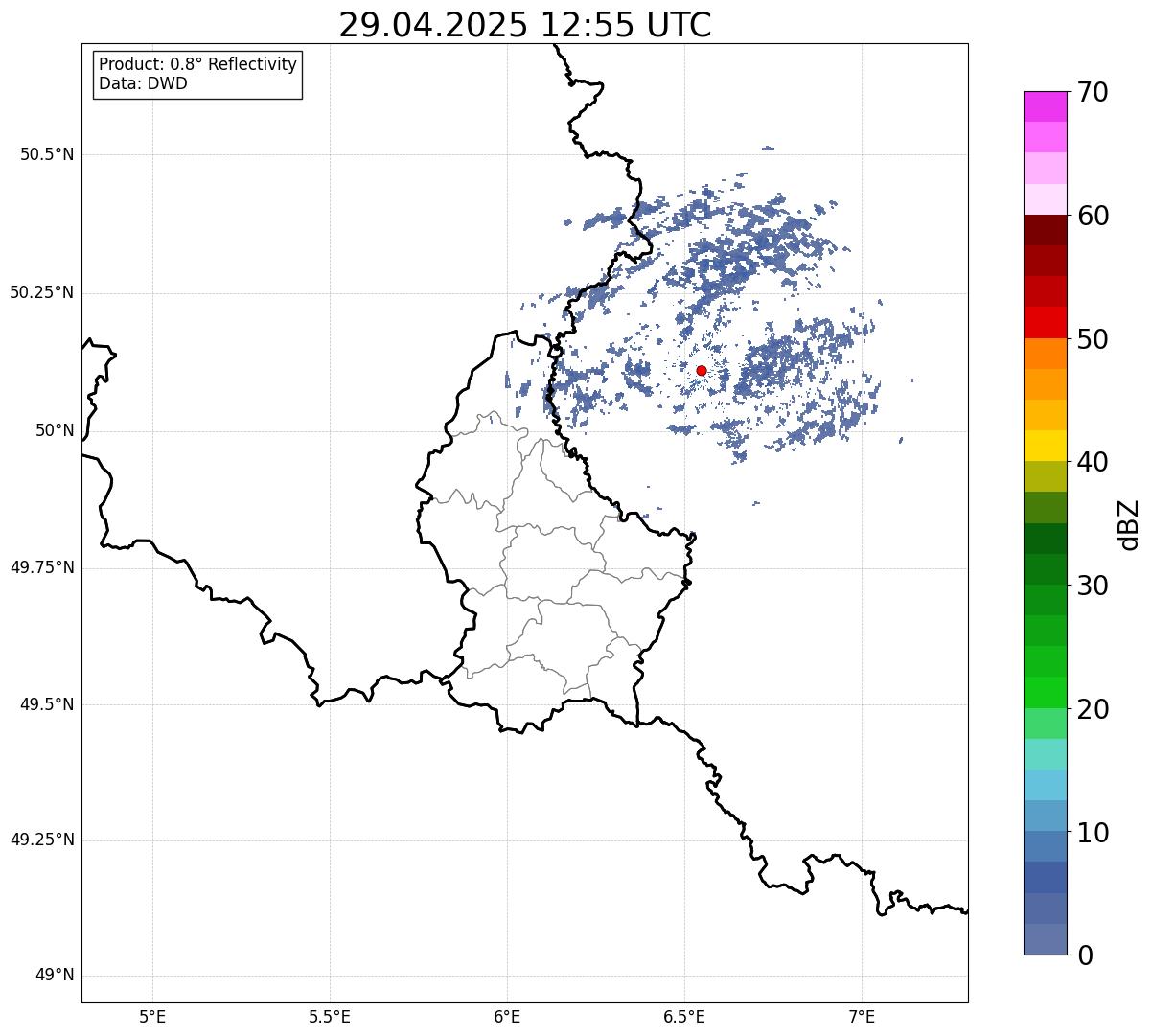Click the 5.5°E longitude label

coord(330,1017)
